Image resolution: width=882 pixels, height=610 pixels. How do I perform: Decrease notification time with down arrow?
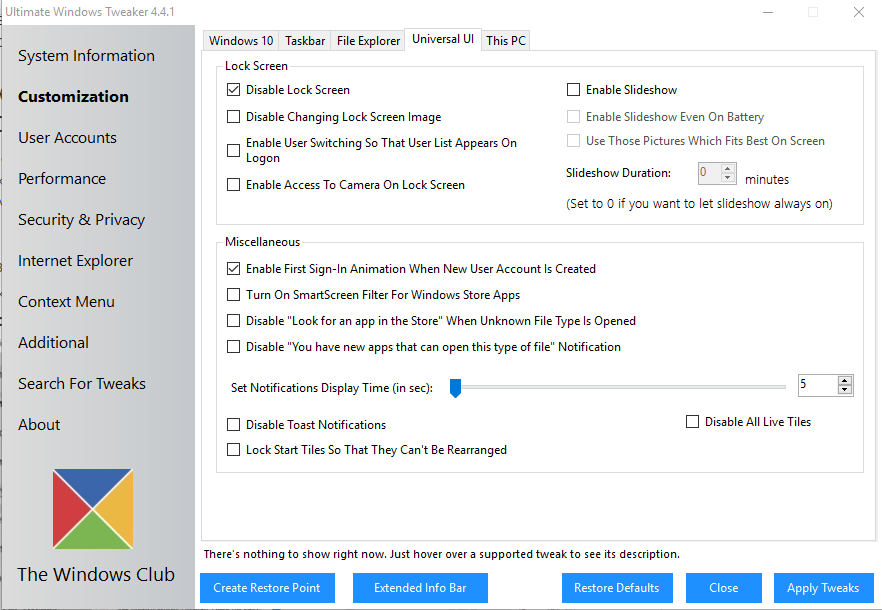point(844,390)
